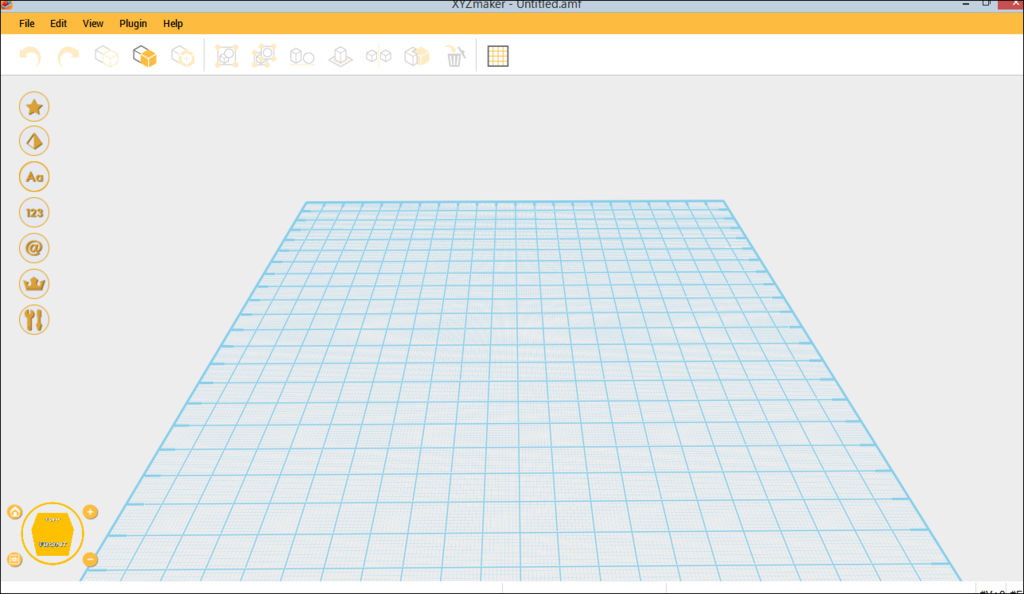Open the crown shapes library
Viewport: 1024px width, 594px height.
(34, 284)
